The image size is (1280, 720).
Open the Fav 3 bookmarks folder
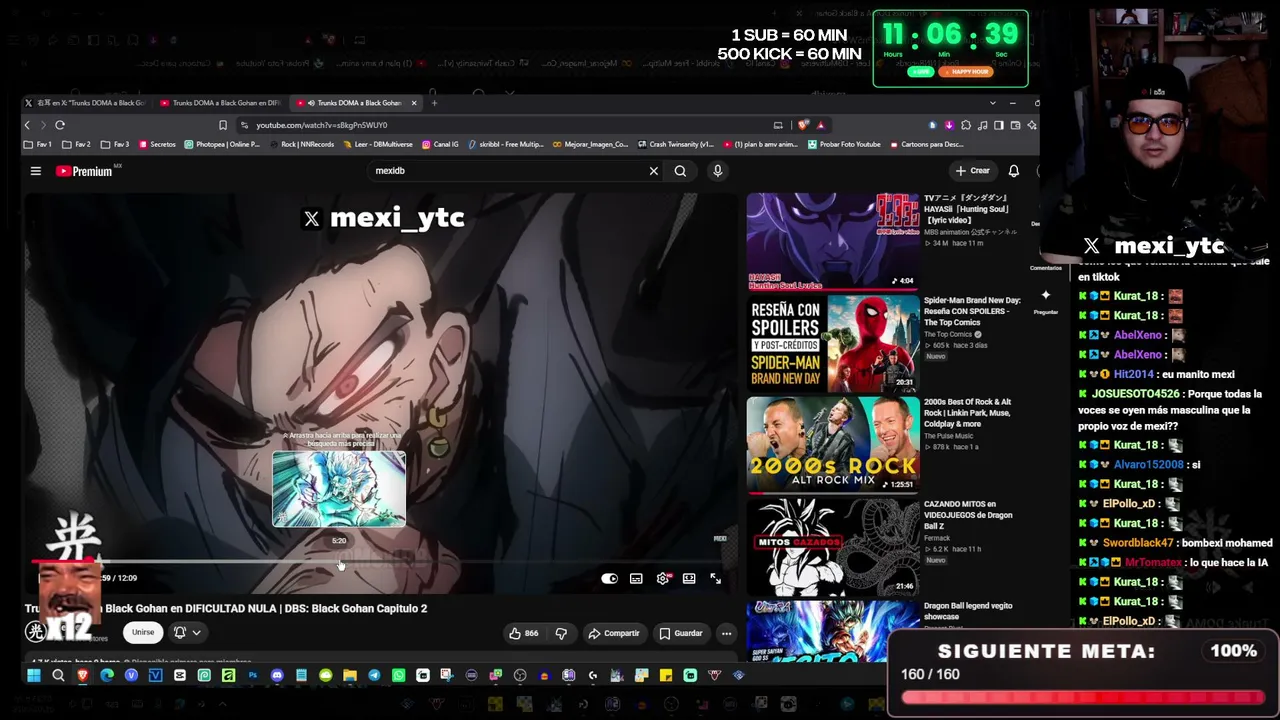click(x=115, y=145)
